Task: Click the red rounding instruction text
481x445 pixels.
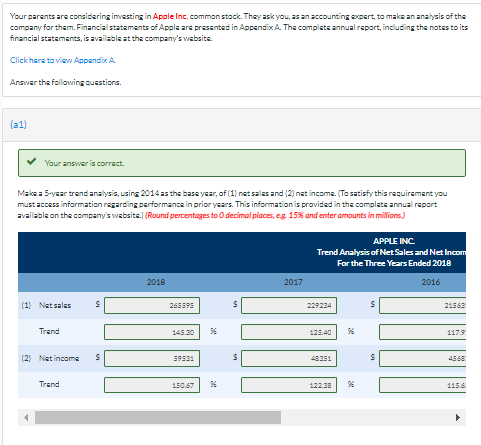Action: pyautogui.click(x=275, y=215)
